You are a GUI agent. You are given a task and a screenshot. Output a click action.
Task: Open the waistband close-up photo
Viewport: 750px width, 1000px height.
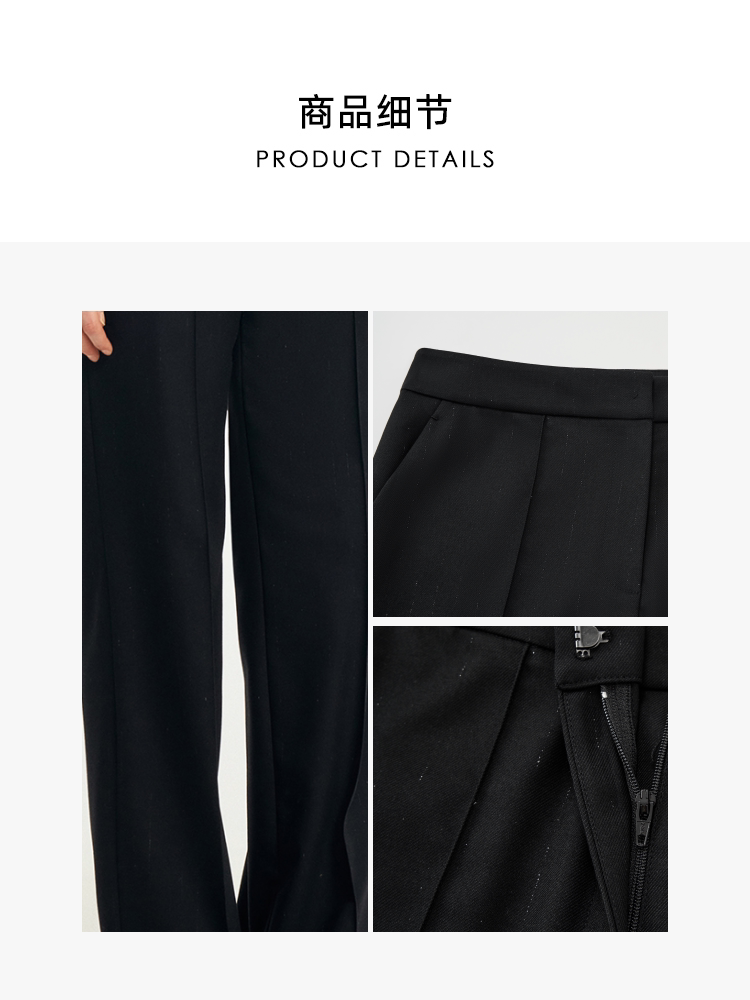[520, 464]
